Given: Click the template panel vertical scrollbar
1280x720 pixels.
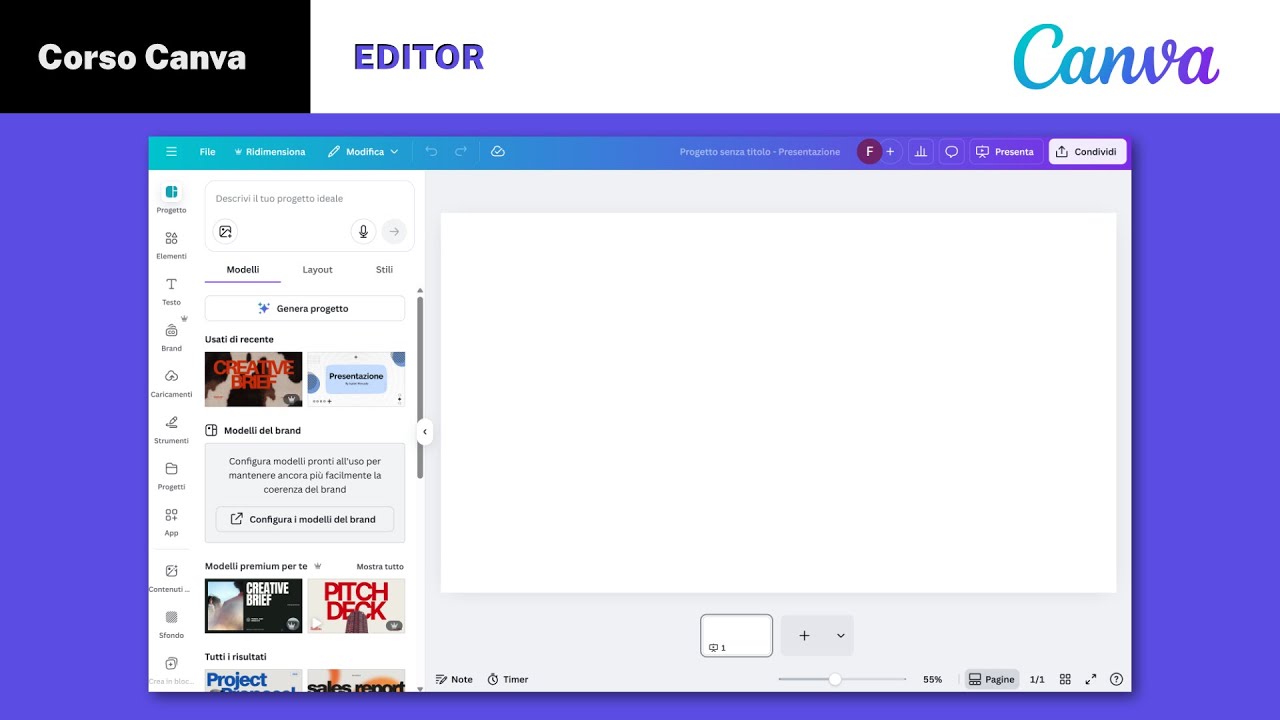Looking at the screenshot, I should click(420, 388).
